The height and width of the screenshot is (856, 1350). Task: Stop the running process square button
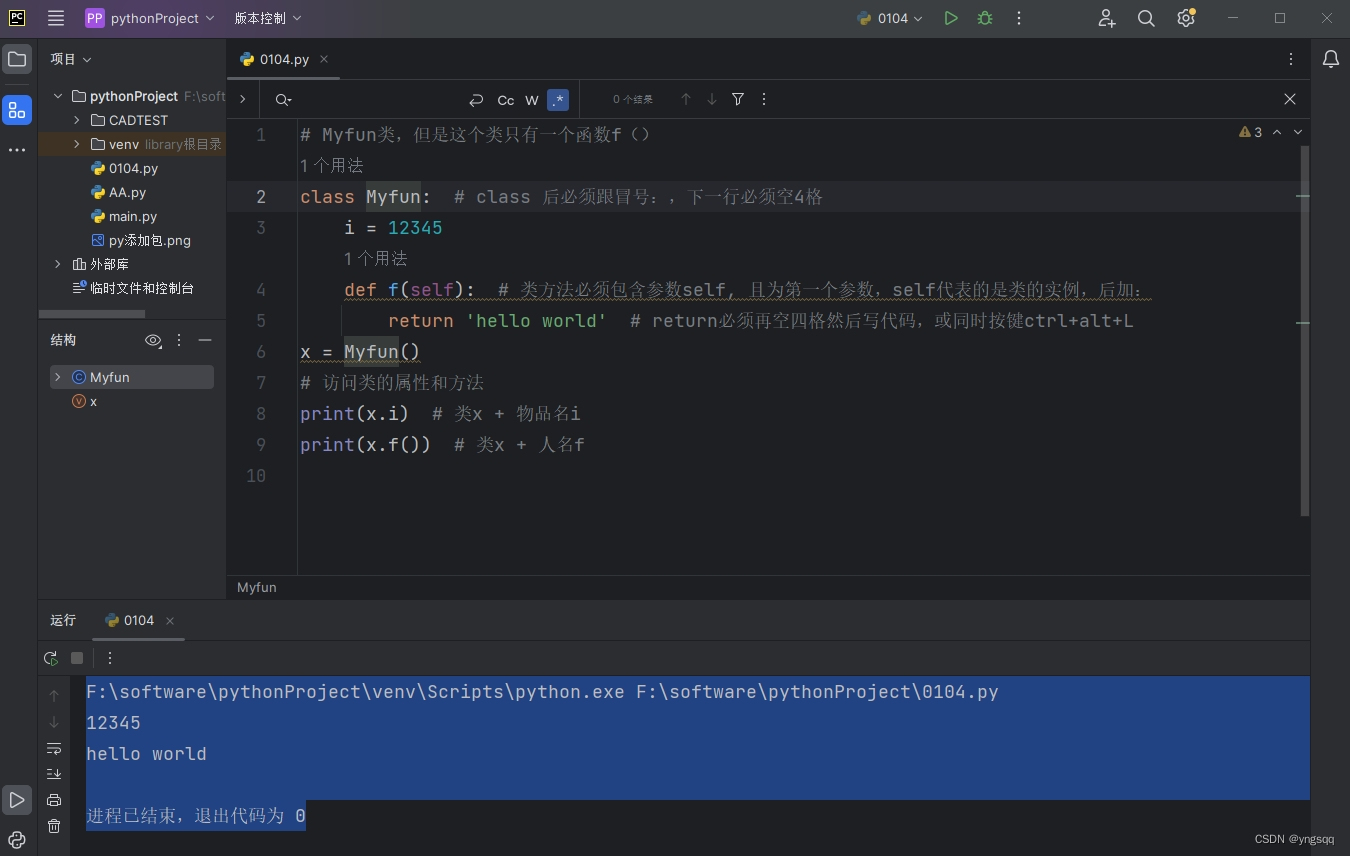[x=77, y=658]
